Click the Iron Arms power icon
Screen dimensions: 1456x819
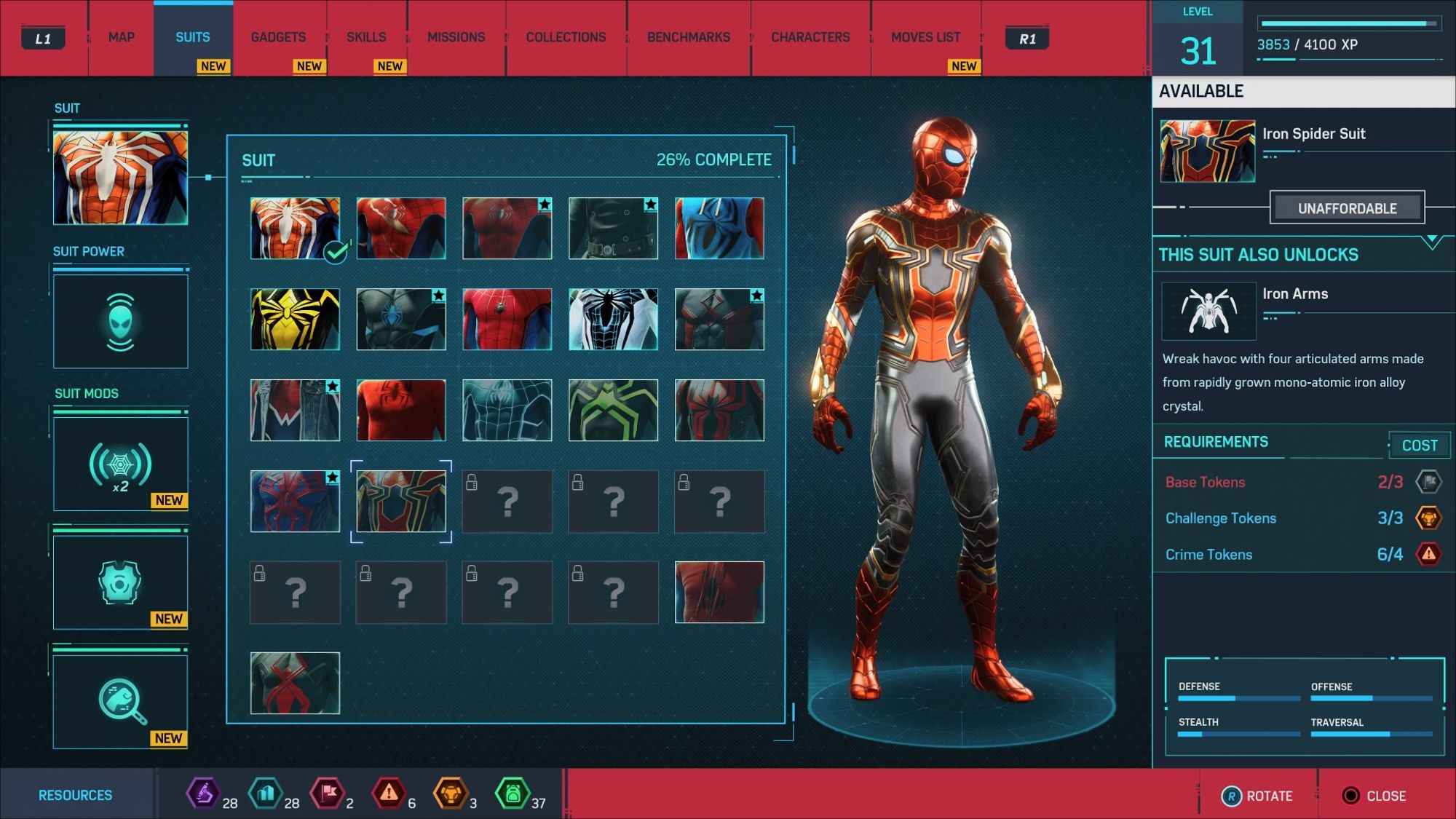coord(1208,312)
